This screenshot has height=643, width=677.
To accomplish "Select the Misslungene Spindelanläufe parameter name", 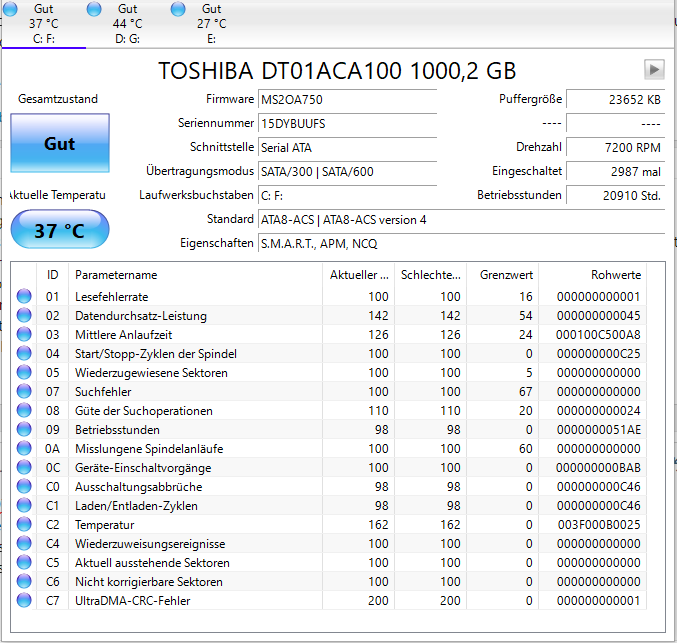I will pyautogui.click(x=149, y=449).
